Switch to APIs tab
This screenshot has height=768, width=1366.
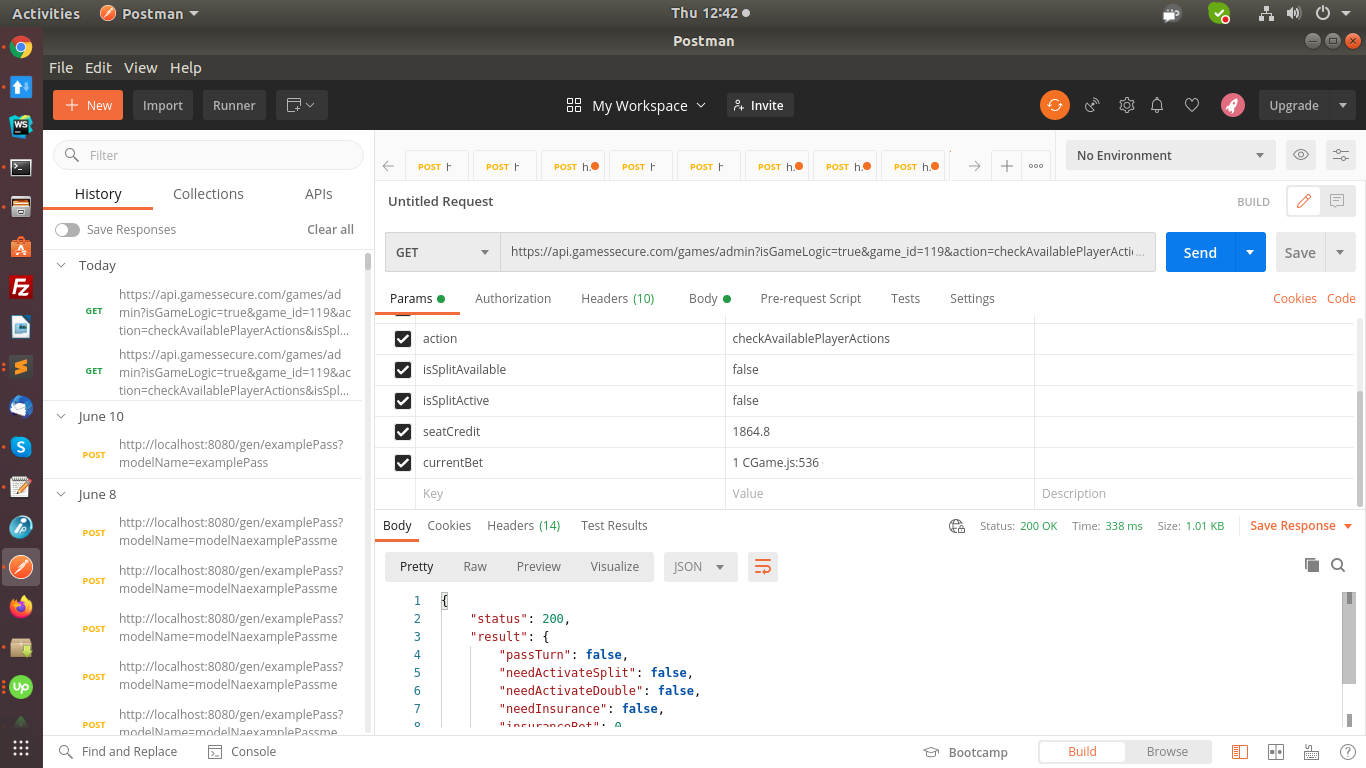(x=319, y=194)
